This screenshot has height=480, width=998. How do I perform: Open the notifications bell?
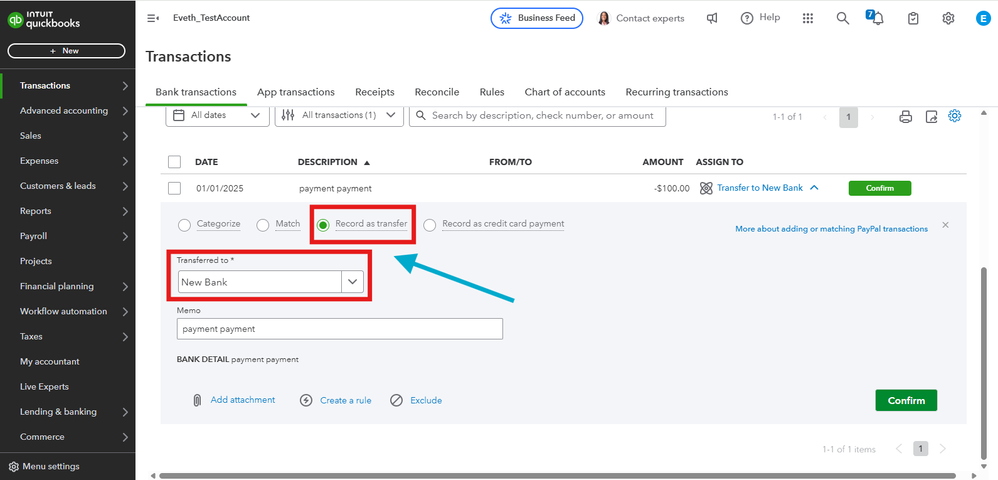click(x=876, y=19)
